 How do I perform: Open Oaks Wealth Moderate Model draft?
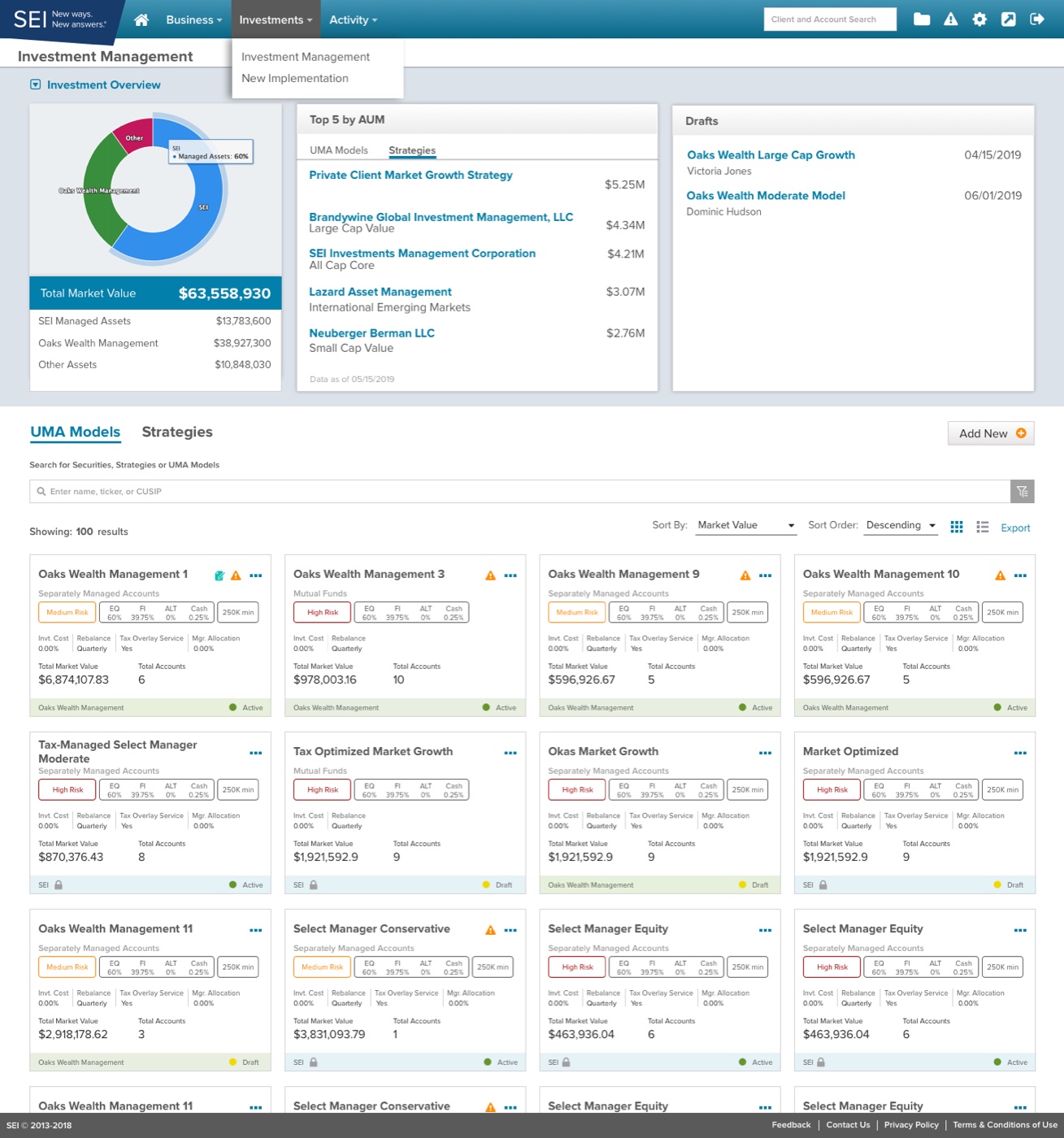(x=766, y=196)
